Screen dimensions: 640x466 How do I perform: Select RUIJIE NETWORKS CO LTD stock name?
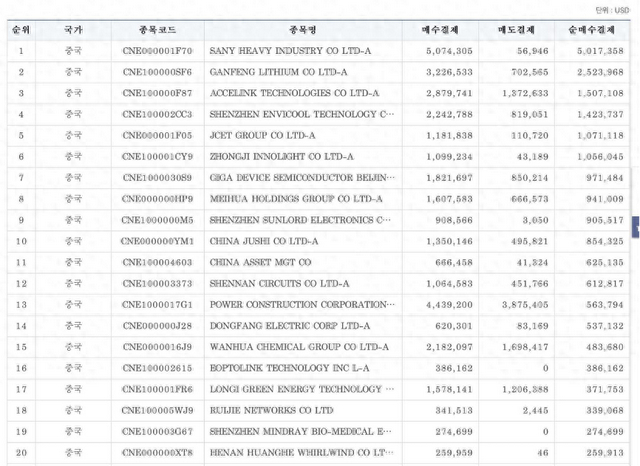coord(271,411)
